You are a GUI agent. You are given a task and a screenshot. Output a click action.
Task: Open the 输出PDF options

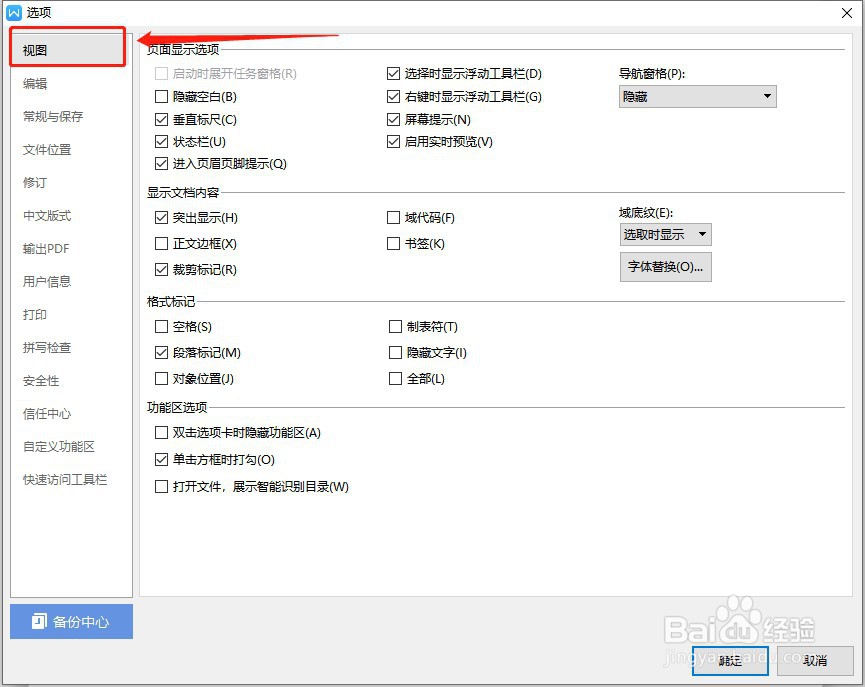coord(46,248)
